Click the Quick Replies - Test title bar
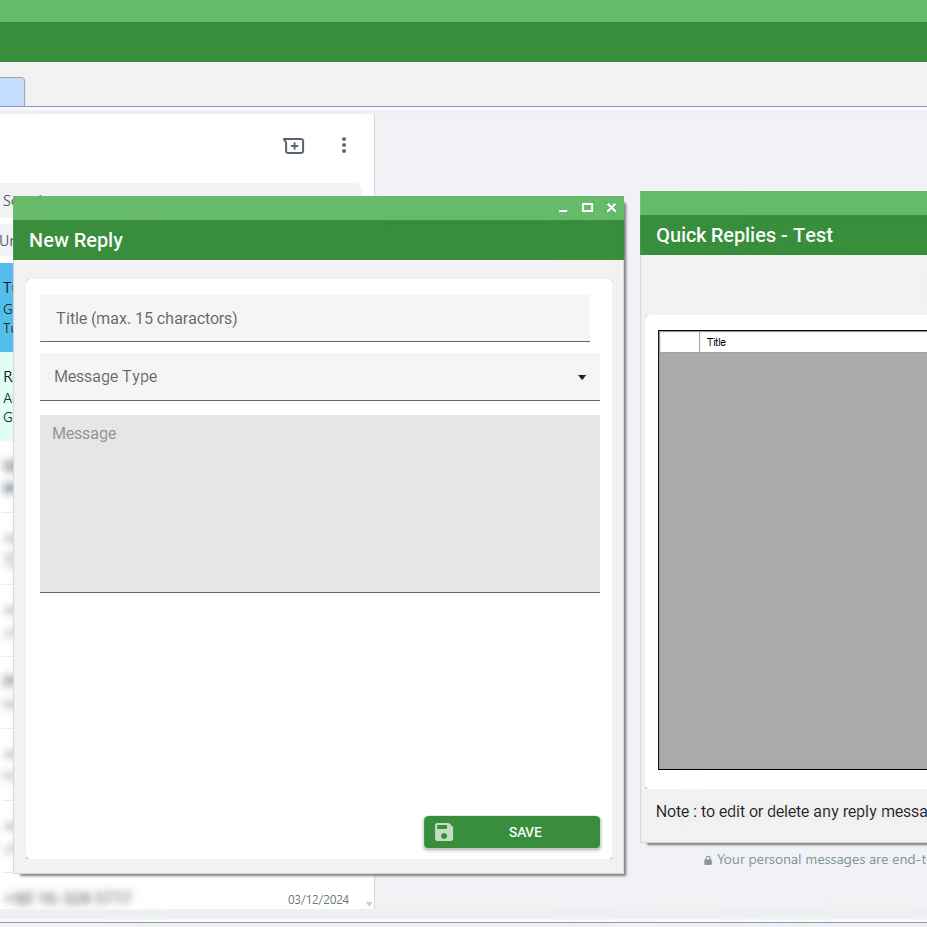Screen dimensions: 927x927 coord(744,235)
